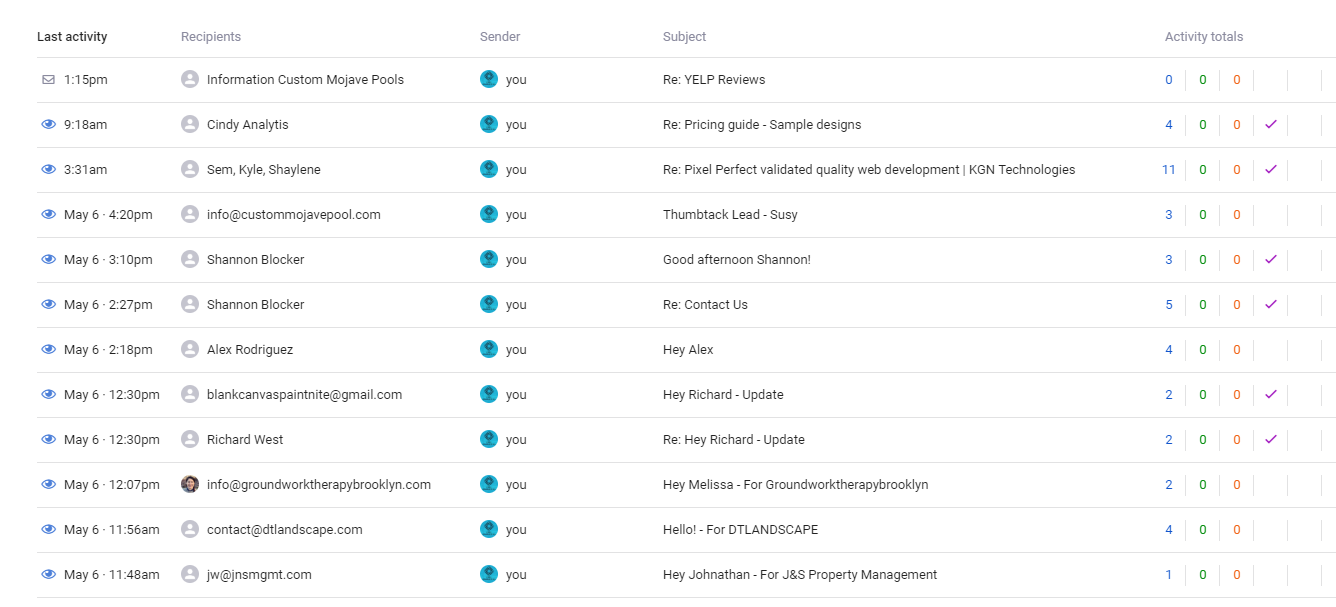Click the eye icon beside Cindy Analytis email
The height and width of the screenshot is (607, 1336).
click(x=48, y=125)
